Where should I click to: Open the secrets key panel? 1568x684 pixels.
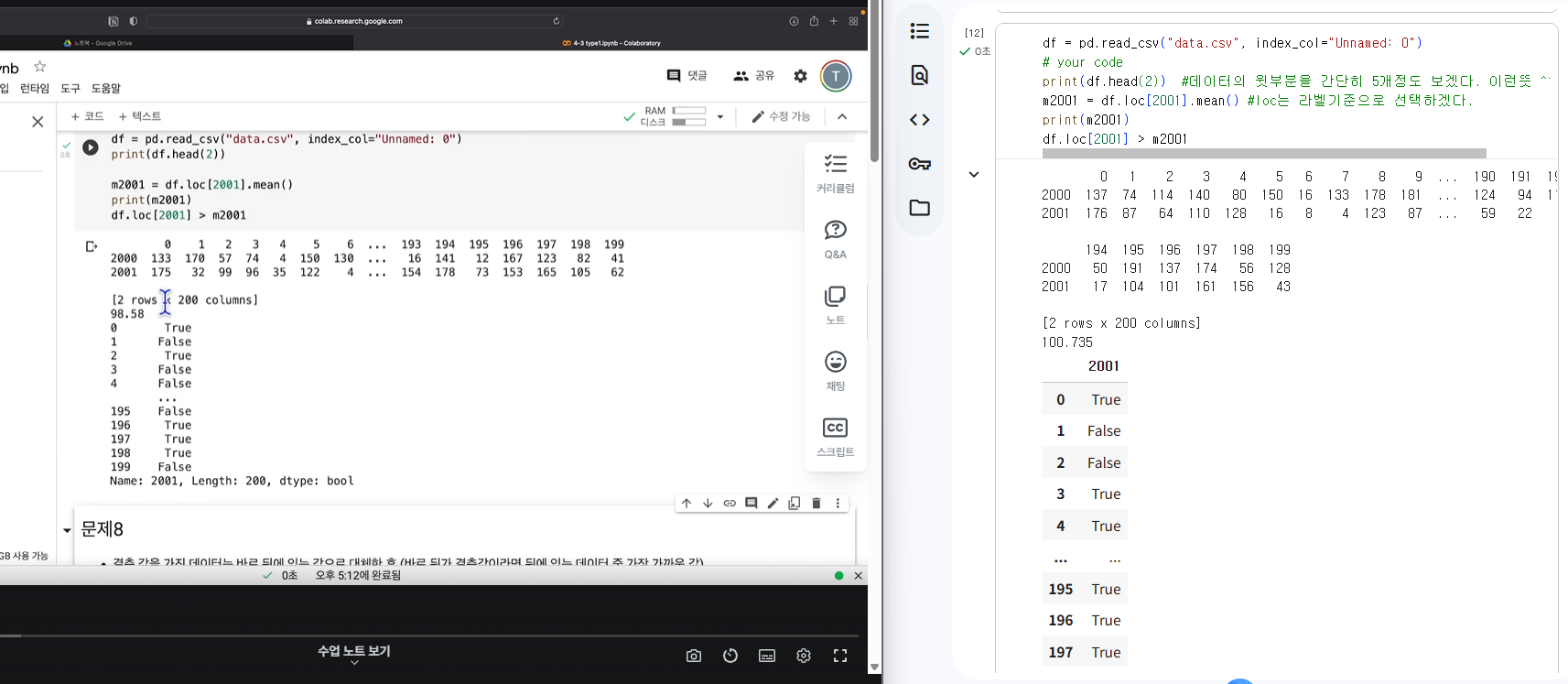920,164
